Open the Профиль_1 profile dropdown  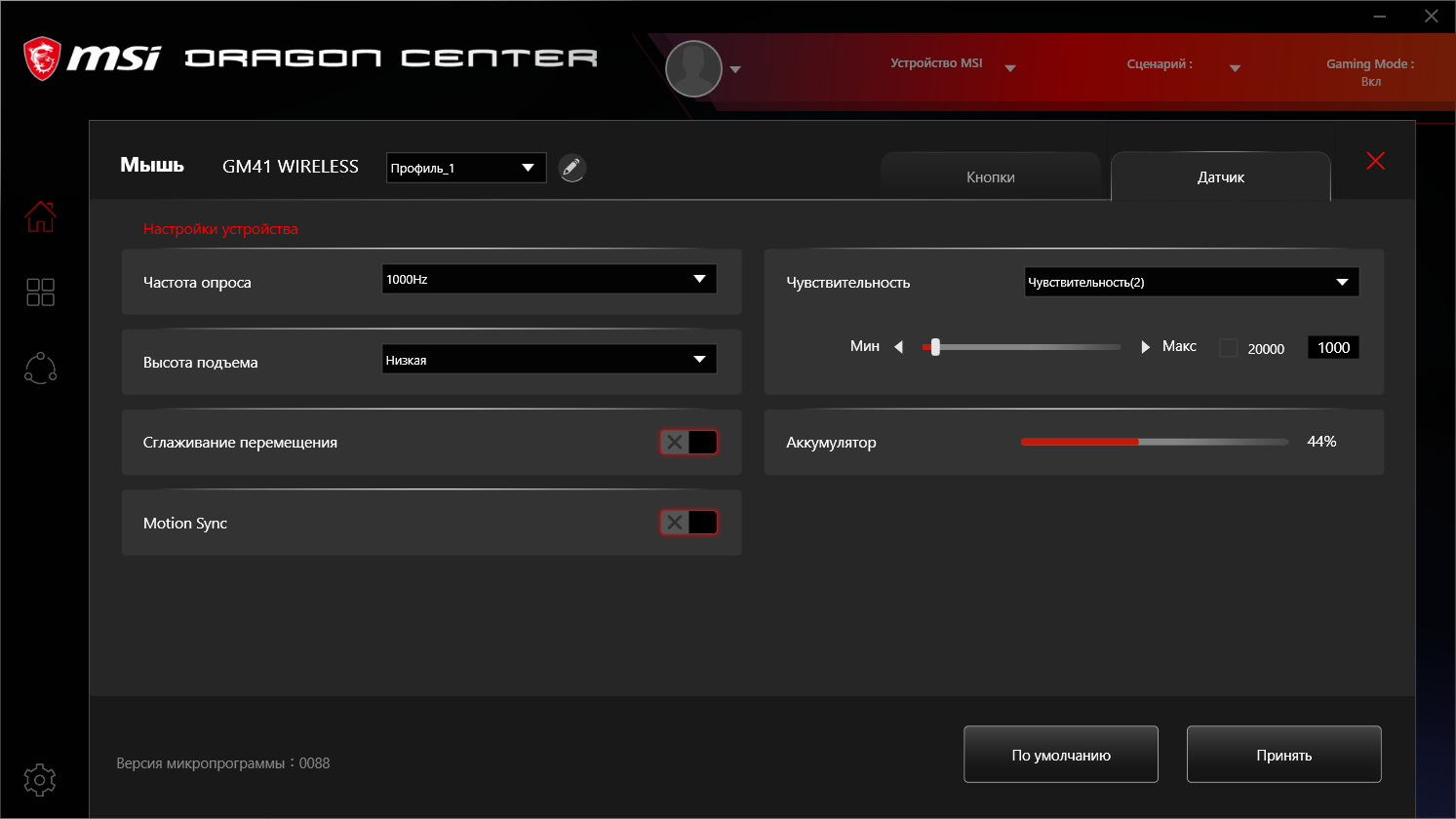(x=466, y=168)
